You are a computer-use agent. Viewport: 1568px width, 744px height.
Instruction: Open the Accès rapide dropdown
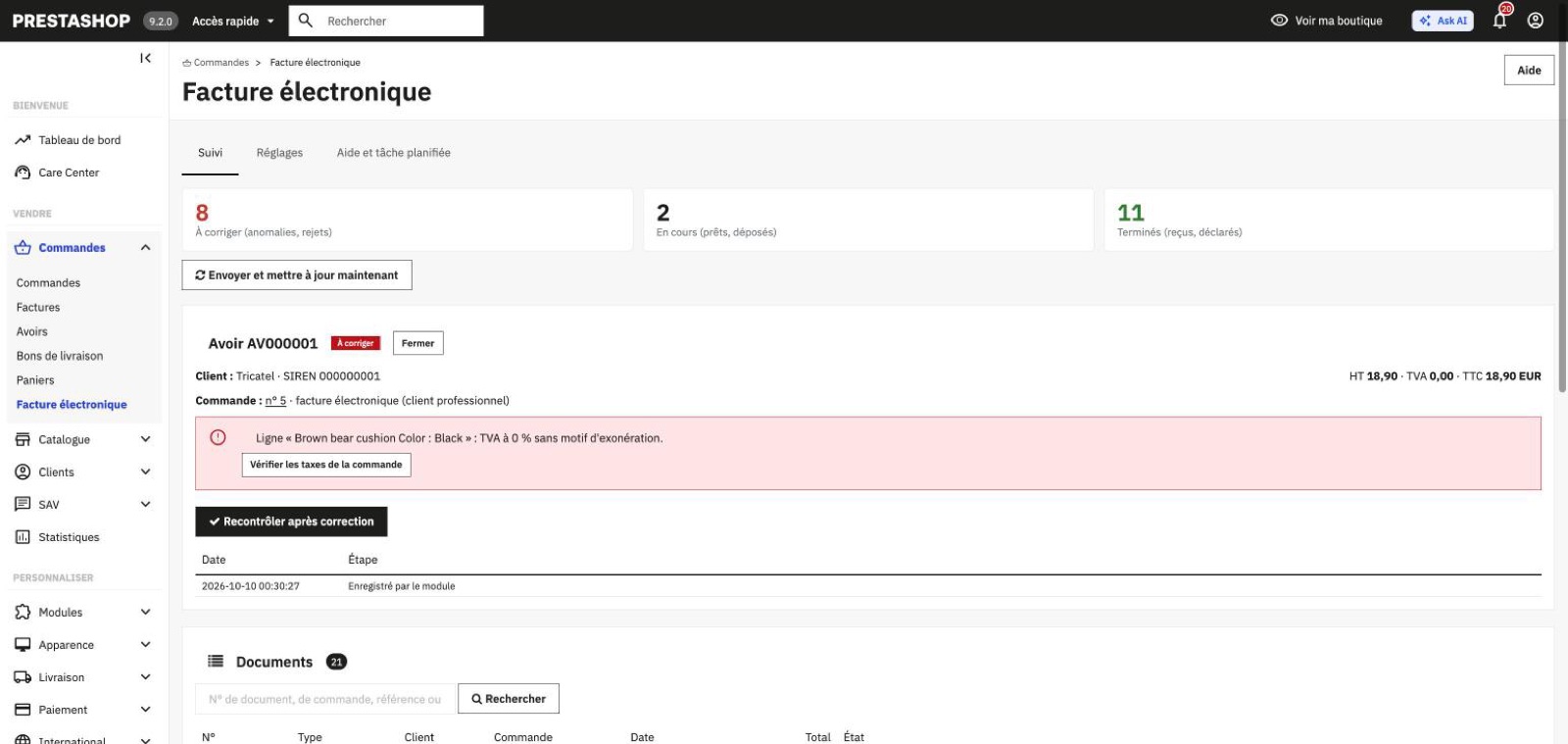(x=233, y=21)
